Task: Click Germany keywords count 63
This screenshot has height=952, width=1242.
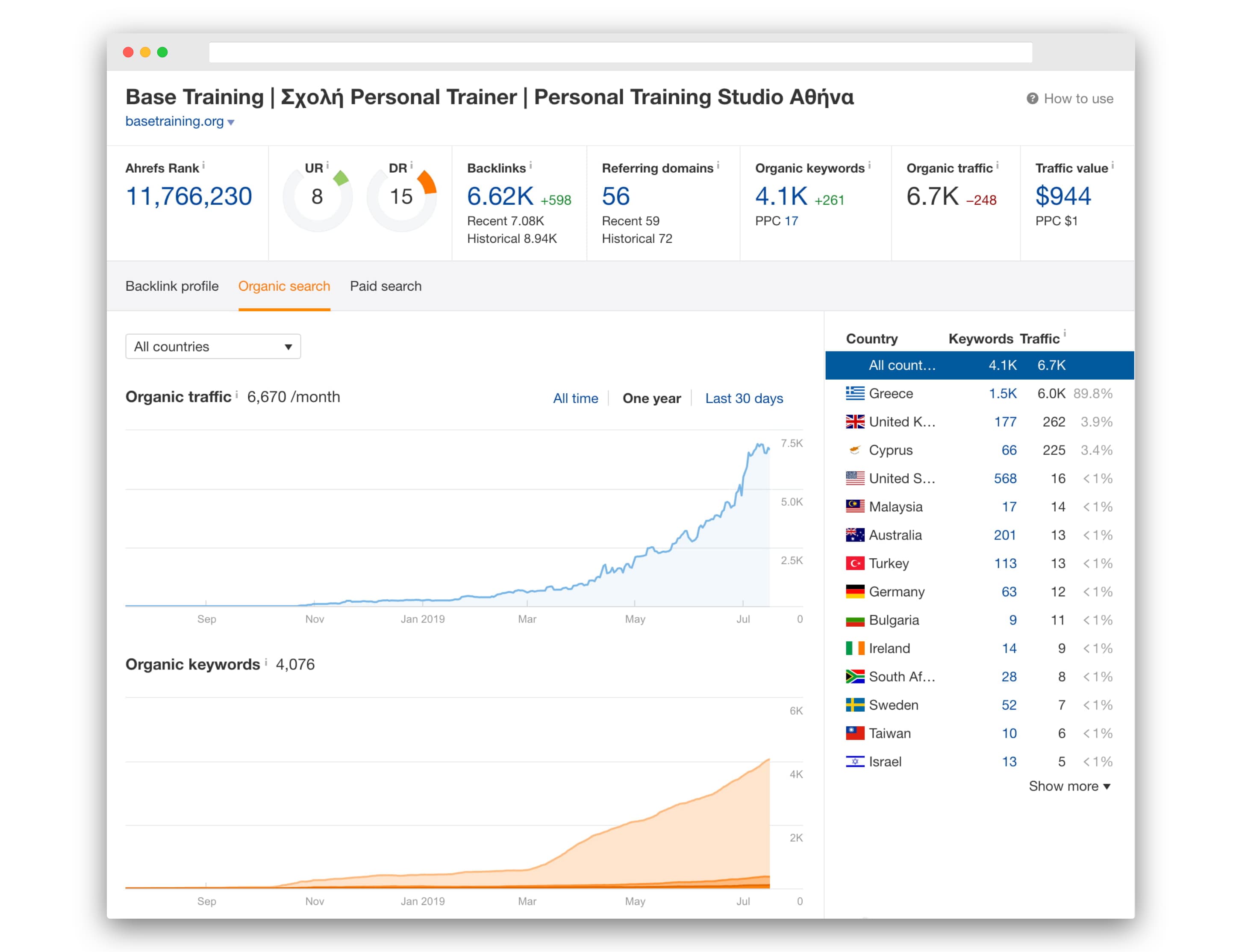Action: pyautogui.click(x=1009, y=592)
